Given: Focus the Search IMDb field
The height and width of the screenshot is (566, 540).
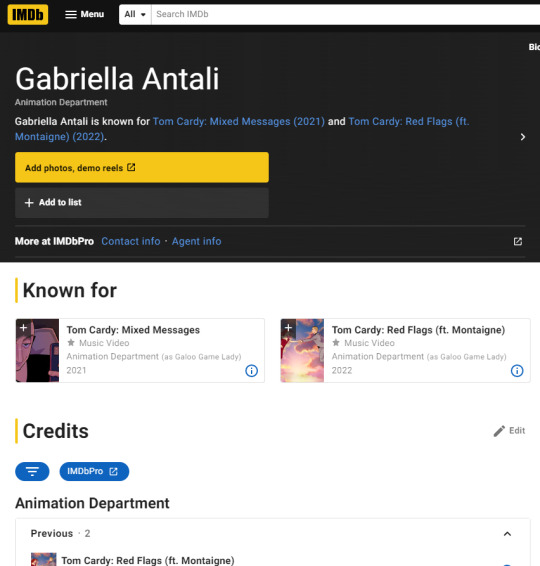Looking at the screenshot, I should tap(345, 14).
